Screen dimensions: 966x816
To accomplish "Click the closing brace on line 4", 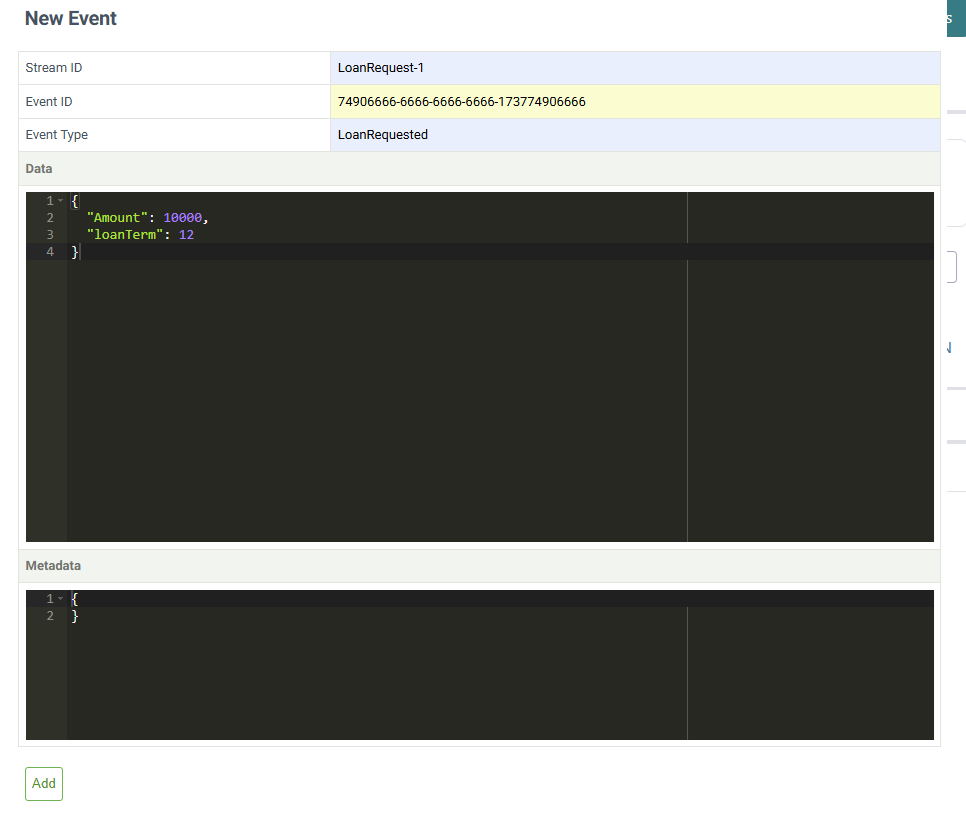I will pos(75,251).
